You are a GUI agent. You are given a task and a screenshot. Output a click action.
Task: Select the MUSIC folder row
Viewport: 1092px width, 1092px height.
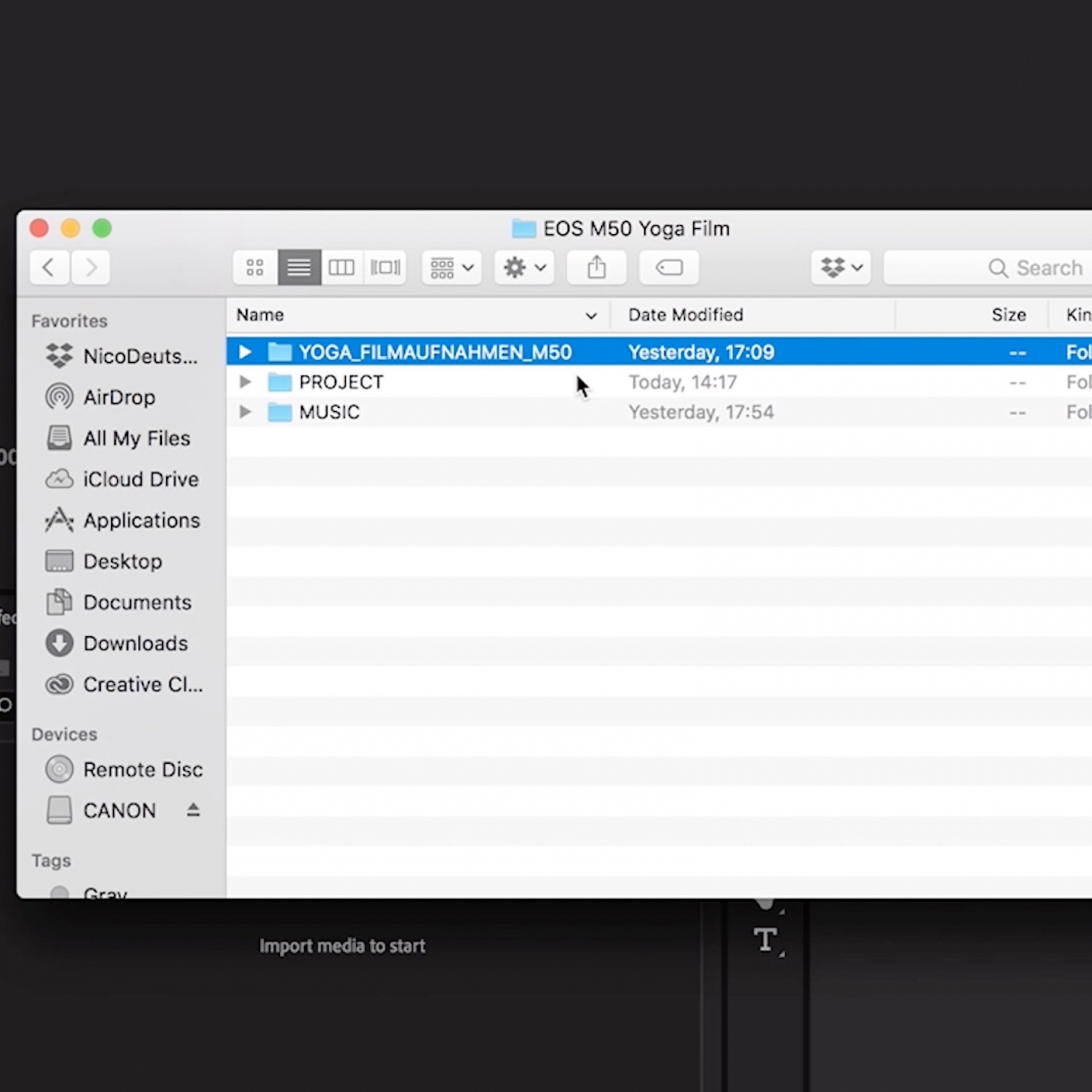[x=659, y=412]
